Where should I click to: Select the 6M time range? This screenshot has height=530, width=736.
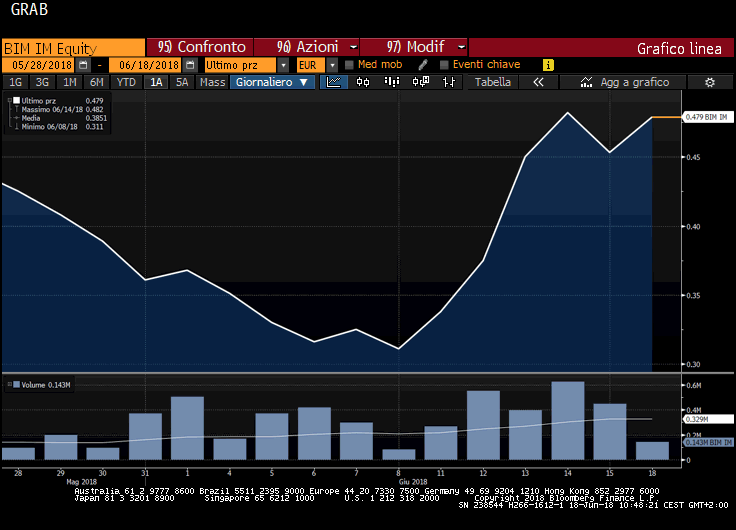[x=96, y=83]
